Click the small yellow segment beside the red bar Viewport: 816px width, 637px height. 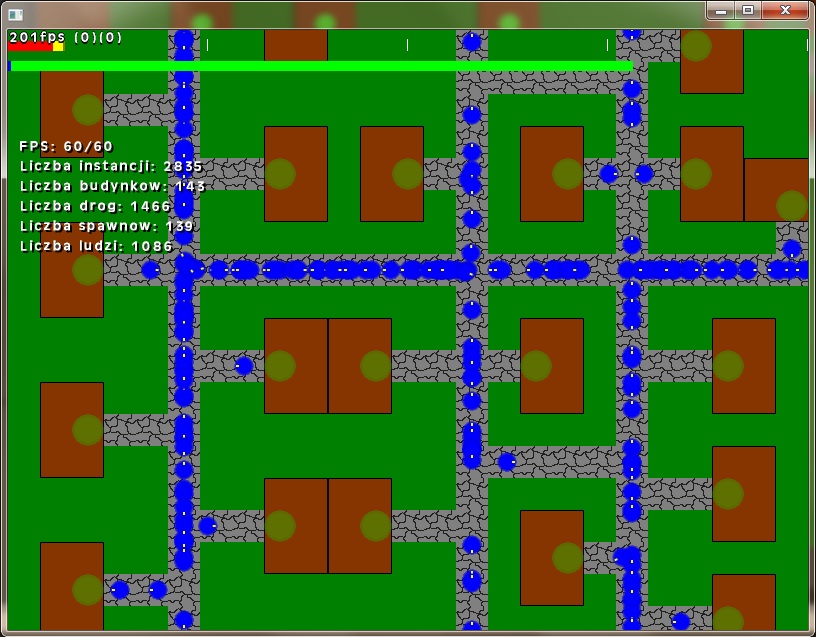(x=58, y=47)
